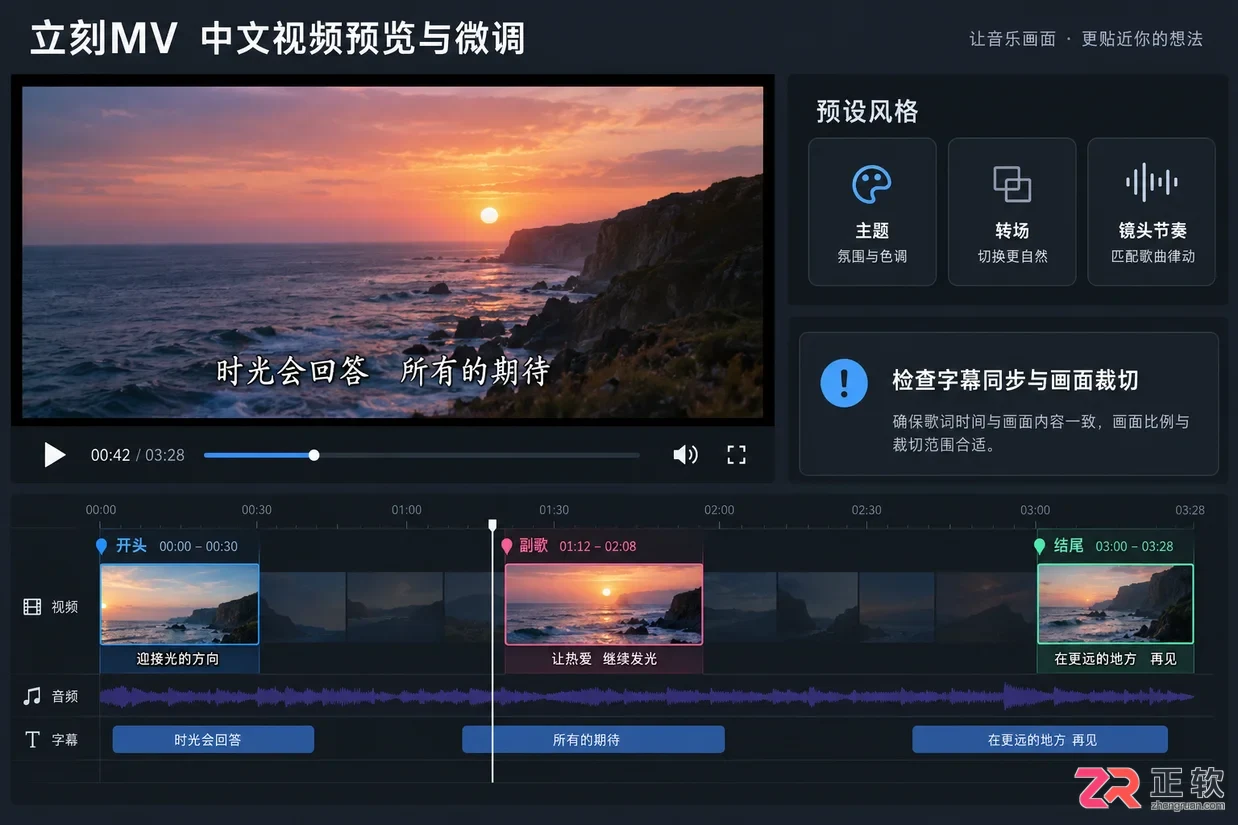Image resolution: width=1238 pixels, height=825 pixels.
Task: Select the 在更远的地方 再见 subtitle clip
Action: [1040, 740]
